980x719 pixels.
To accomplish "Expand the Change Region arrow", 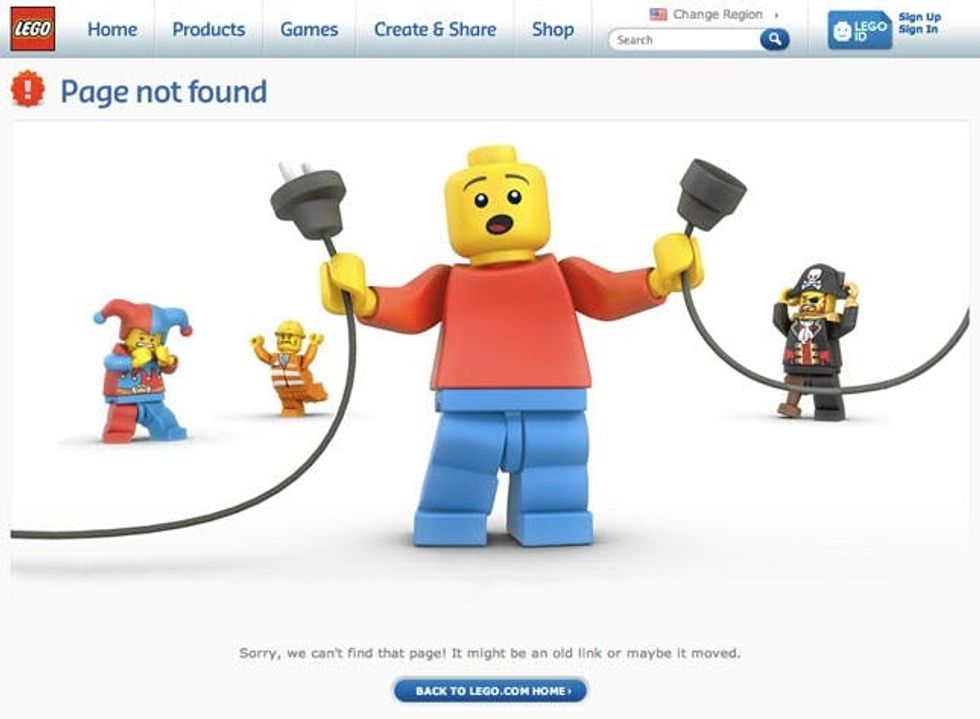I will click(776, 14).
